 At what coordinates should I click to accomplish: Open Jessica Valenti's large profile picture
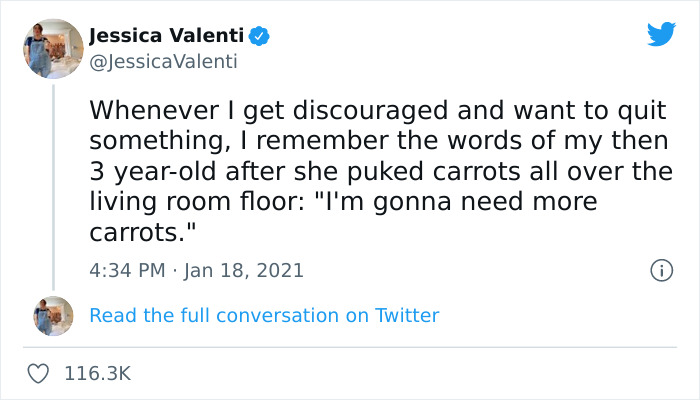coord(52,48)
